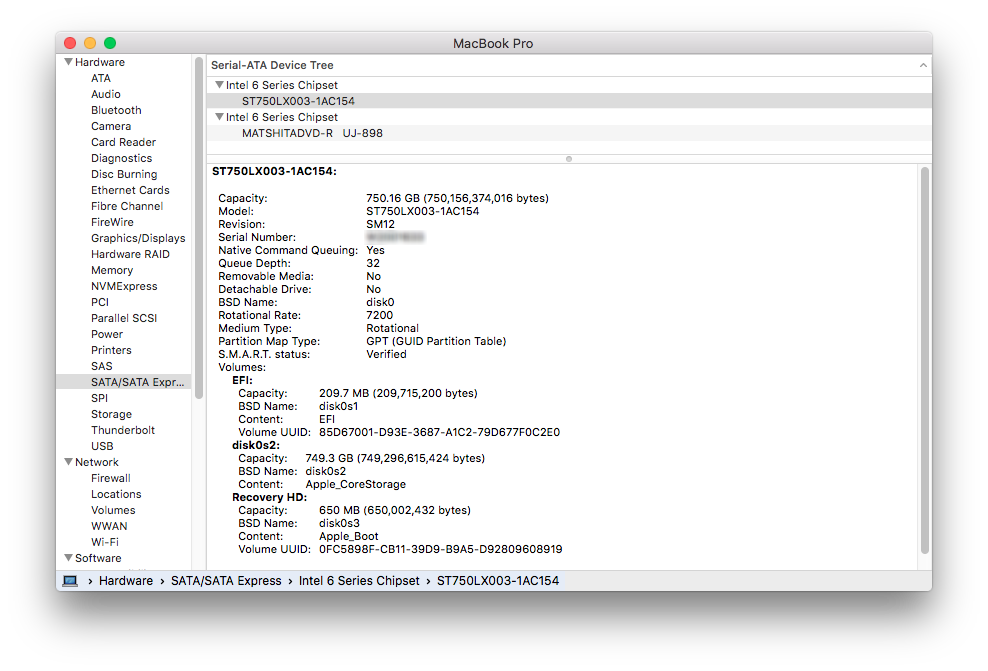Image resolution: width=988 pixels, height=671 pixels.
Task: Select Diagnostics in the sidebar
Action: [121, 158]
